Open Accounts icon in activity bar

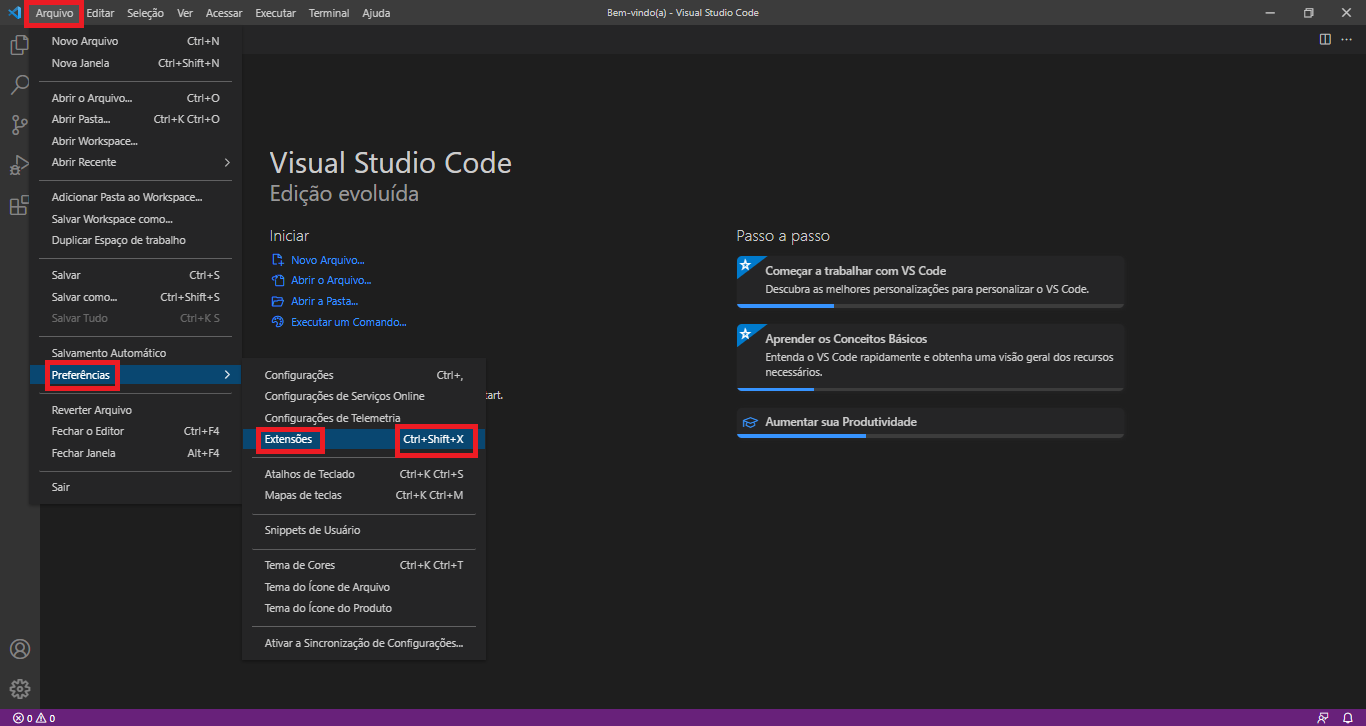coord(20,649)
